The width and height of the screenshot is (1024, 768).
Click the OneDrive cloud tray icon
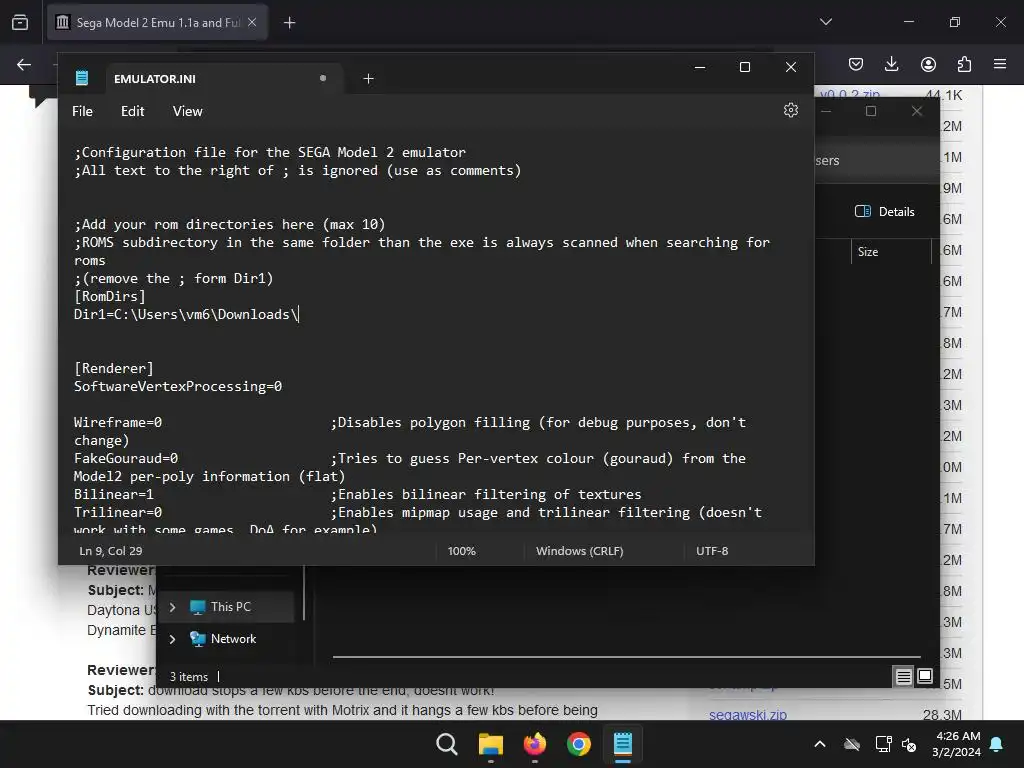click(x=852, y=744)
